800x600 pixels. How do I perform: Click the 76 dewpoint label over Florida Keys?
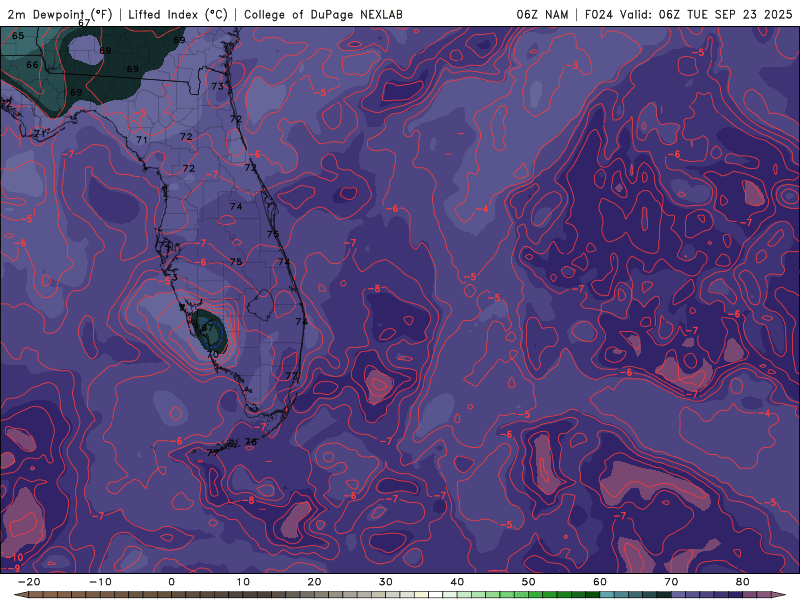coord(251,442)
